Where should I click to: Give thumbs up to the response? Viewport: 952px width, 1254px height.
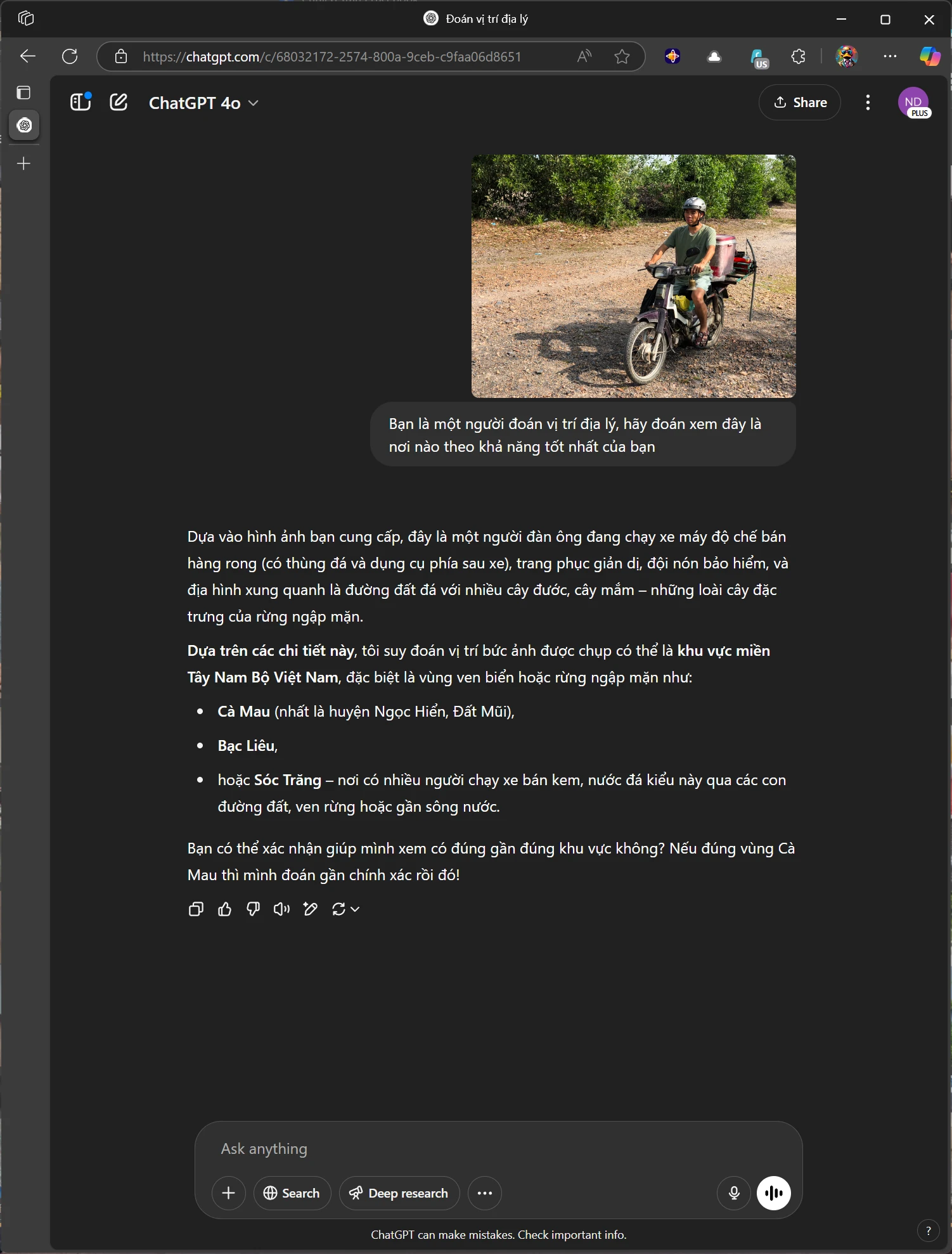[224, 909]
